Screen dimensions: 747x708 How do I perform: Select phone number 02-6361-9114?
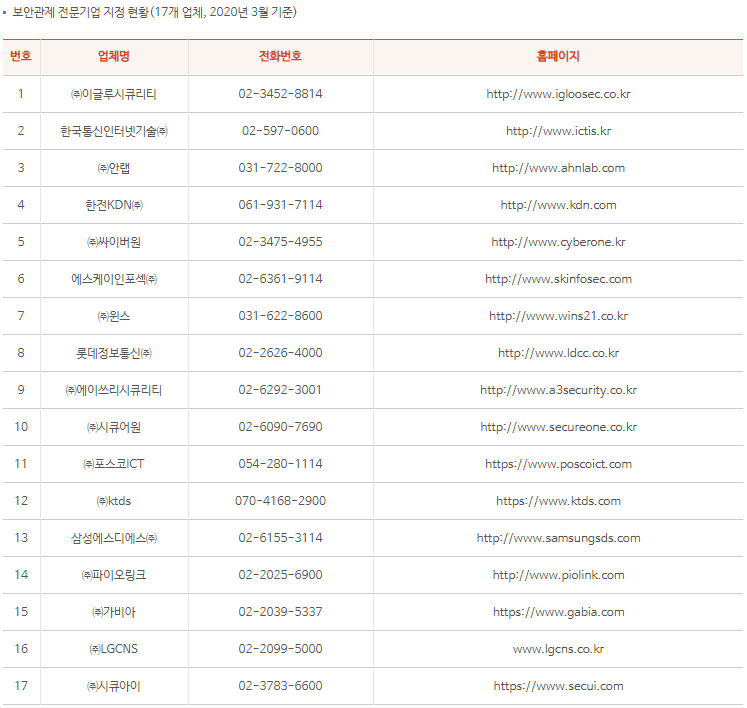click(280, 279)
